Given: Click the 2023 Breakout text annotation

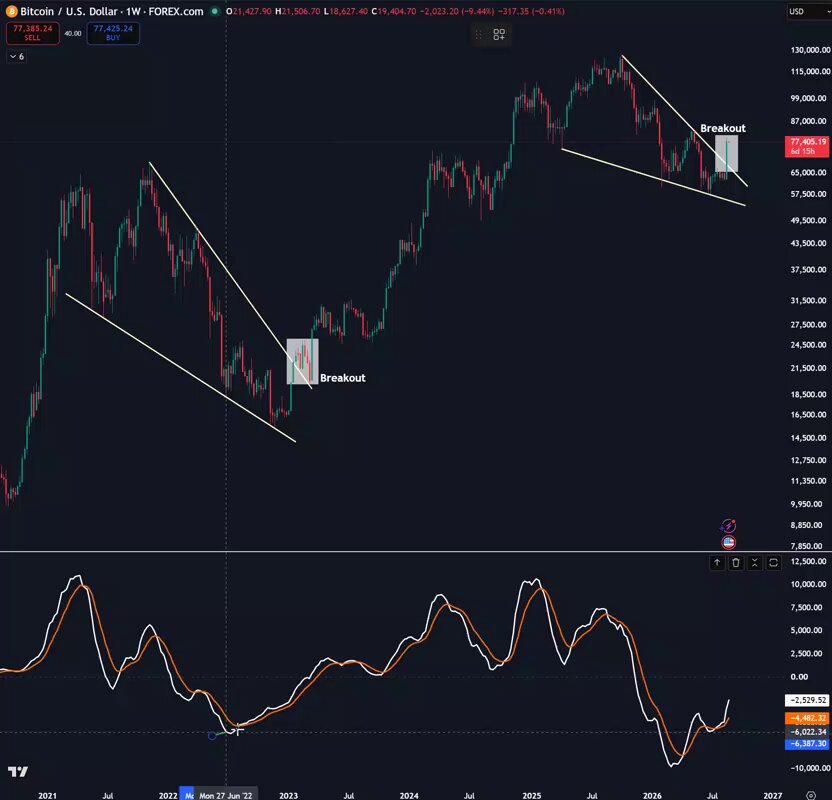Looking at the screenshot, I should [343, 378].
